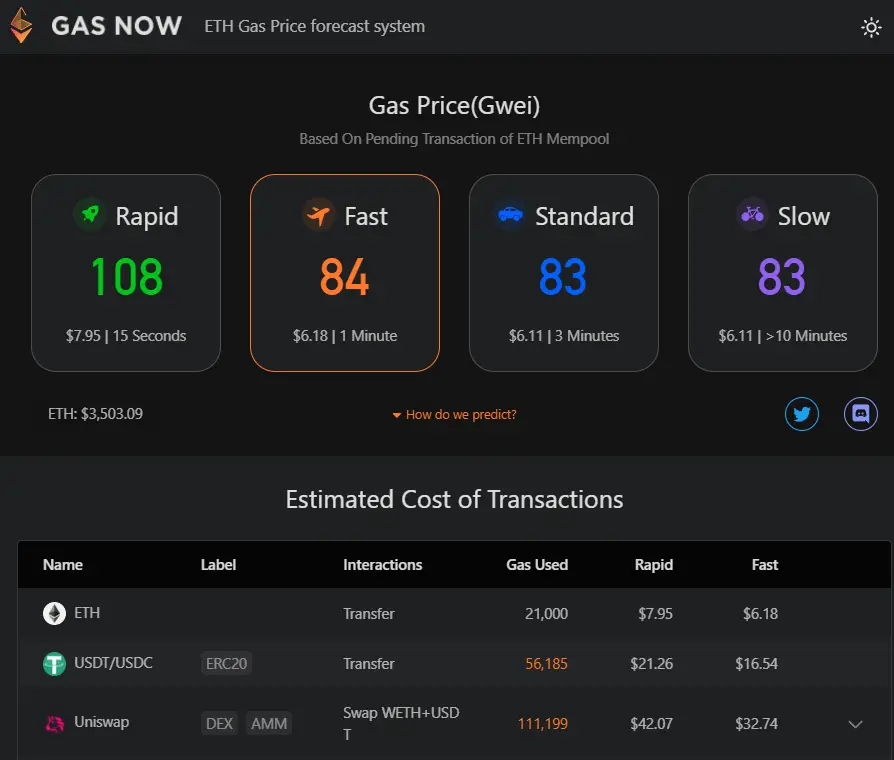Expand How do we predict? section
894x760 pixels.
(454, 414)
